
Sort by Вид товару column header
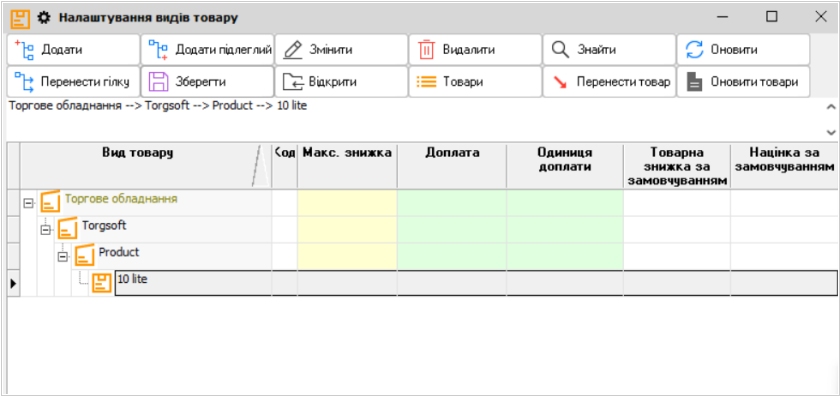pyautogui.click(x=146, y=166)
